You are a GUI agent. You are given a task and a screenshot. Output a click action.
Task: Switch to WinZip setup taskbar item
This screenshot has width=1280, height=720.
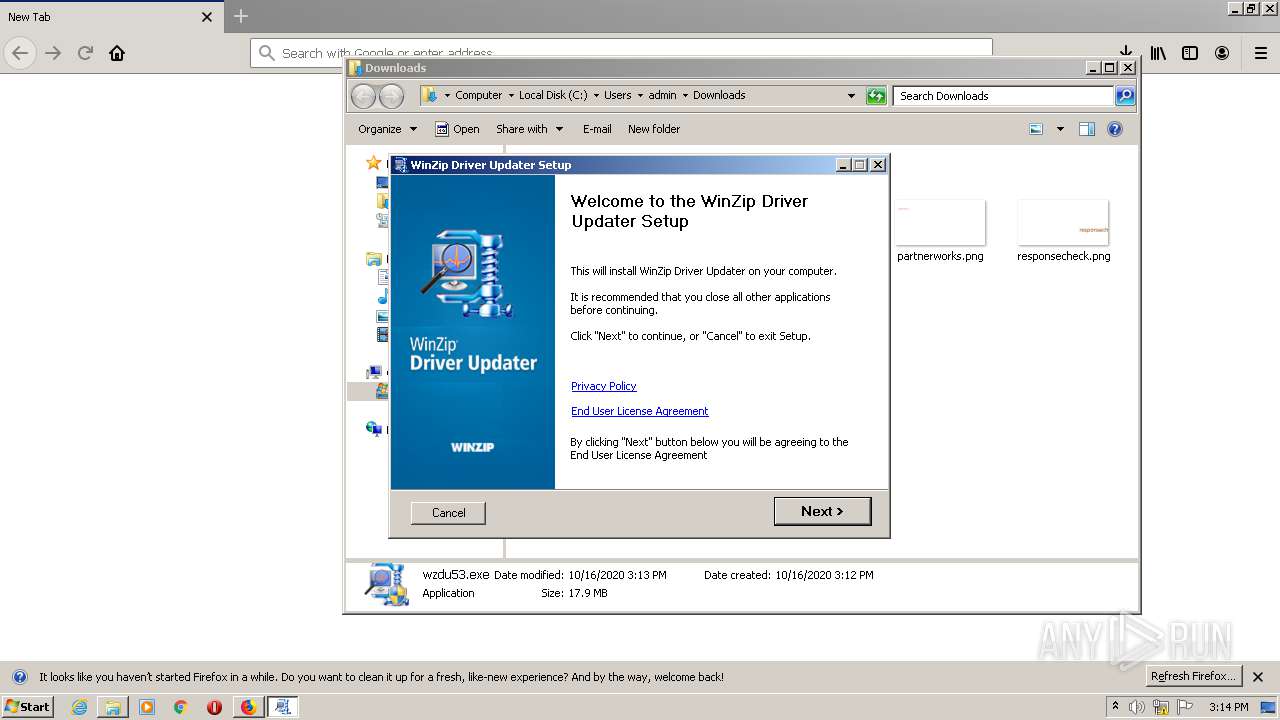coord(282,707)
